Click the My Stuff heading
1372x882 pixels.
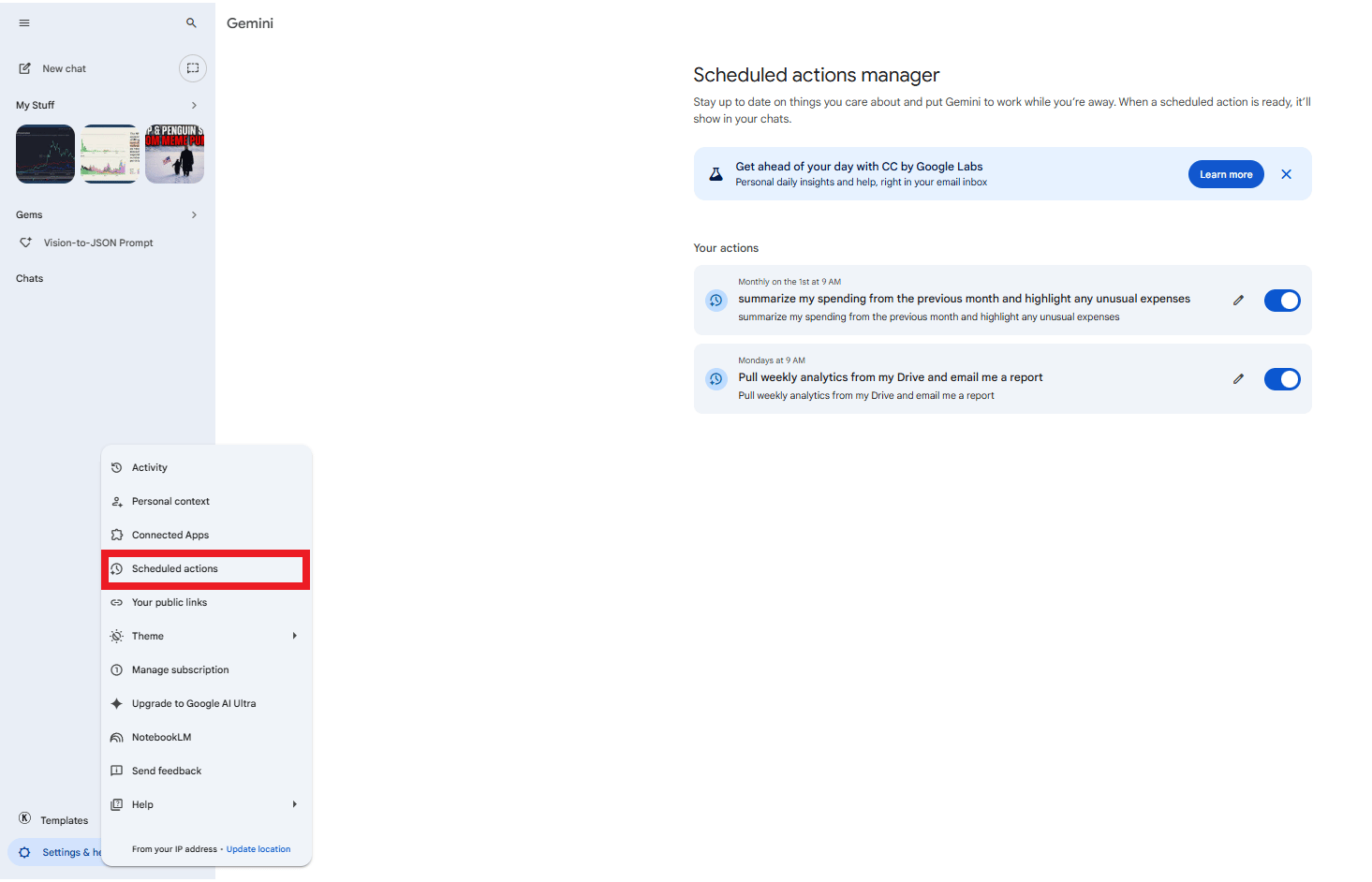(x=36, y=105)
